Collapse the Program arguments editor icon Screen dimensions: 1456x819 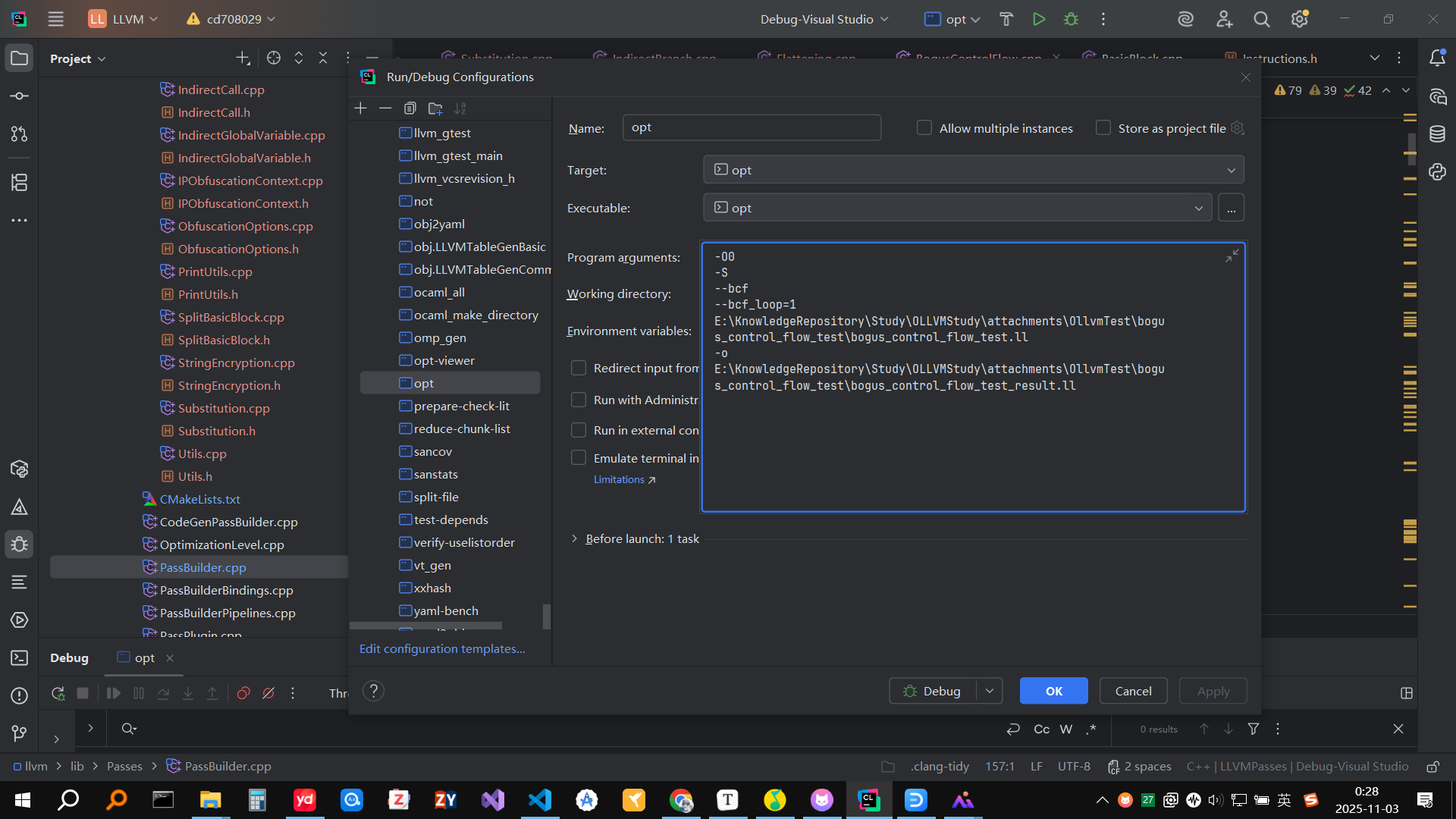coord(1232,256)
